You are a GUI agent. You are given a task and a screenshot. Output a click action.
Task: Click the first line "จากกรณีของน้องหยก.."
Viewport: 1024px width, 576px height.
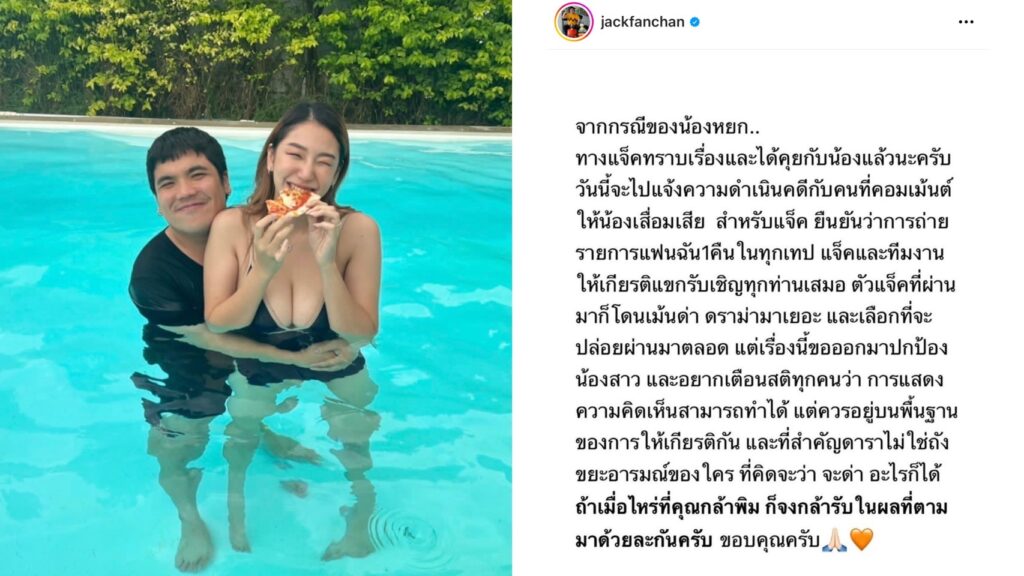(x=667, y=127)
